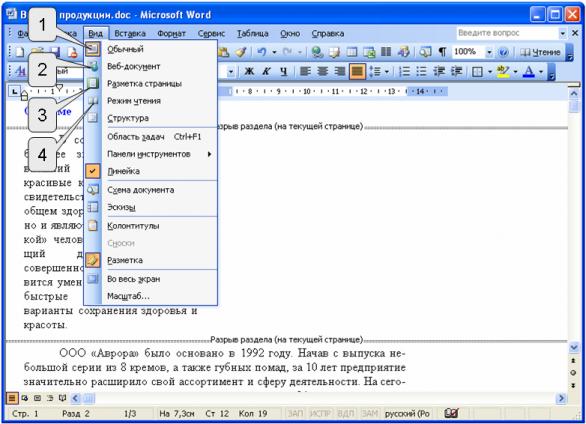Viewport: 586px width, 424px height.
Task: Open the font color dropdown arrow
Action: [x=541, y=71]
